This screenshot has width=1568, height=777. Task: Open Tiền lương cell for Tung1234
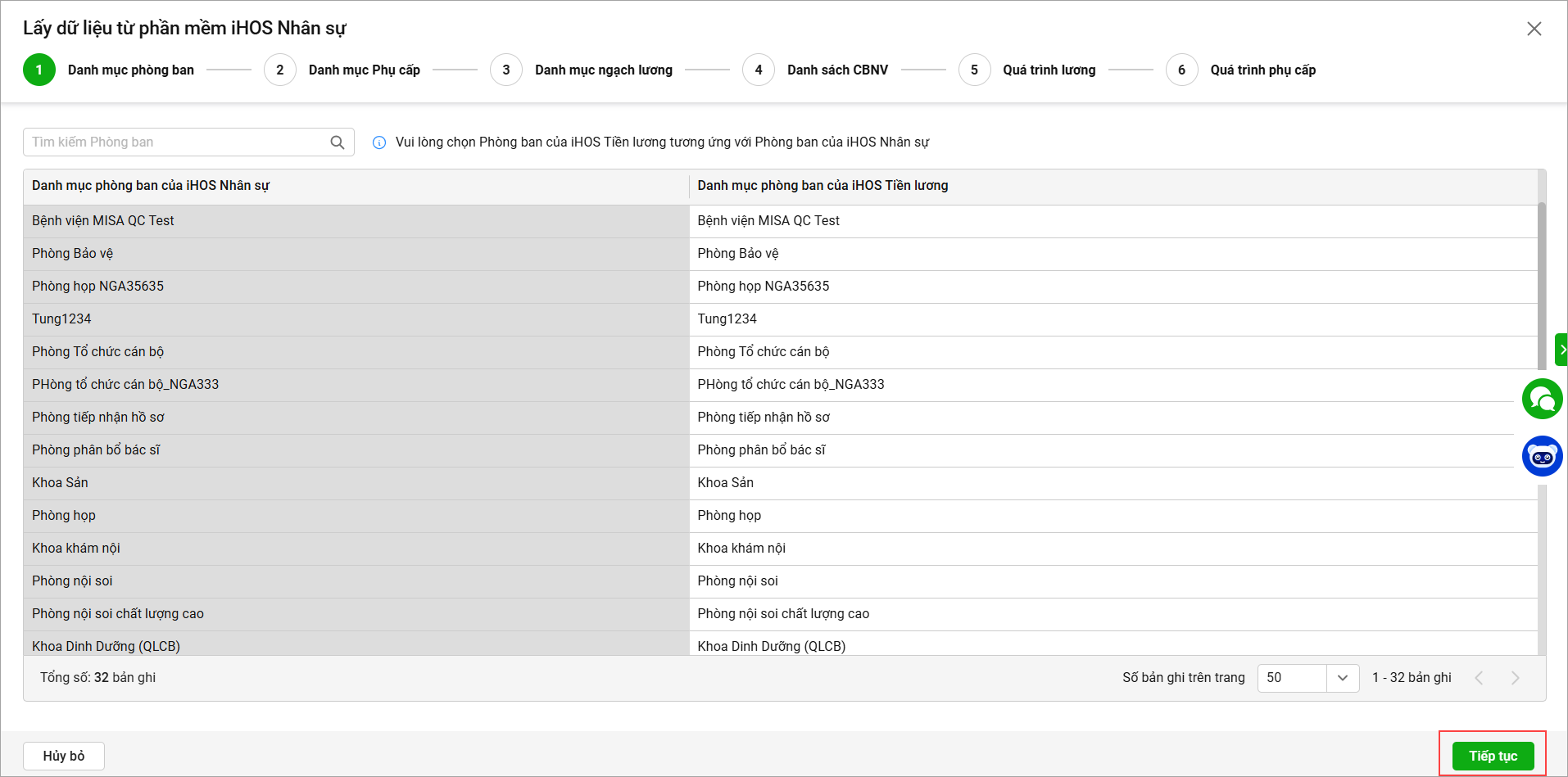coord(1113,319)
